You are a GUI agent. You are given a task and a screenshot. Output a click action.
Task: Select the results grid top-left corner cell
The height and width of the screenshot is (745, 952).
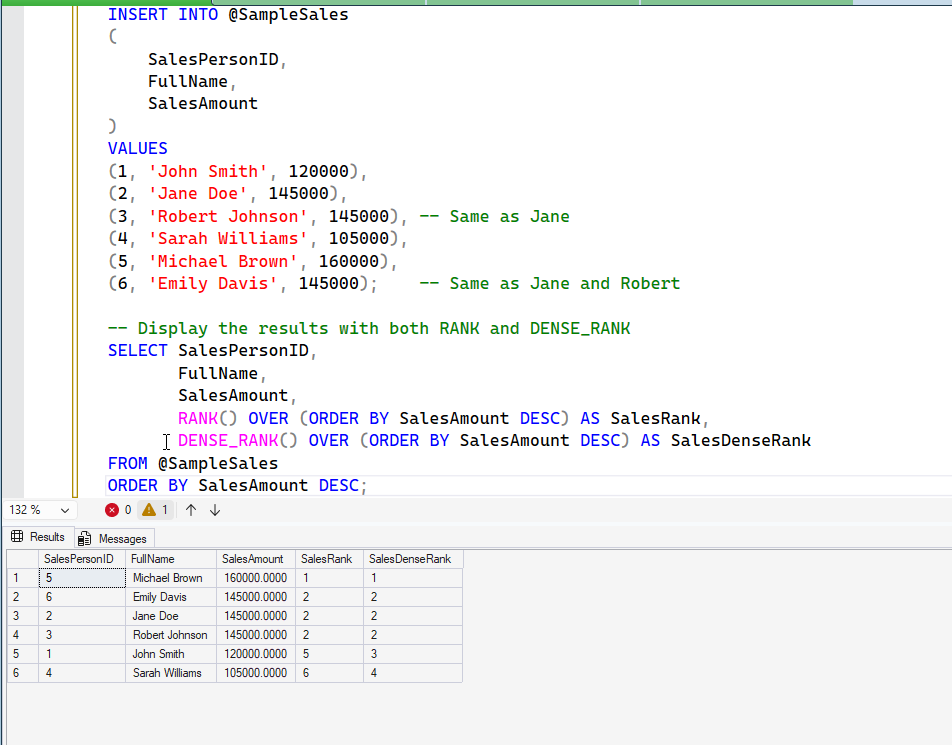pyautogui.click(x=22, y=559)
